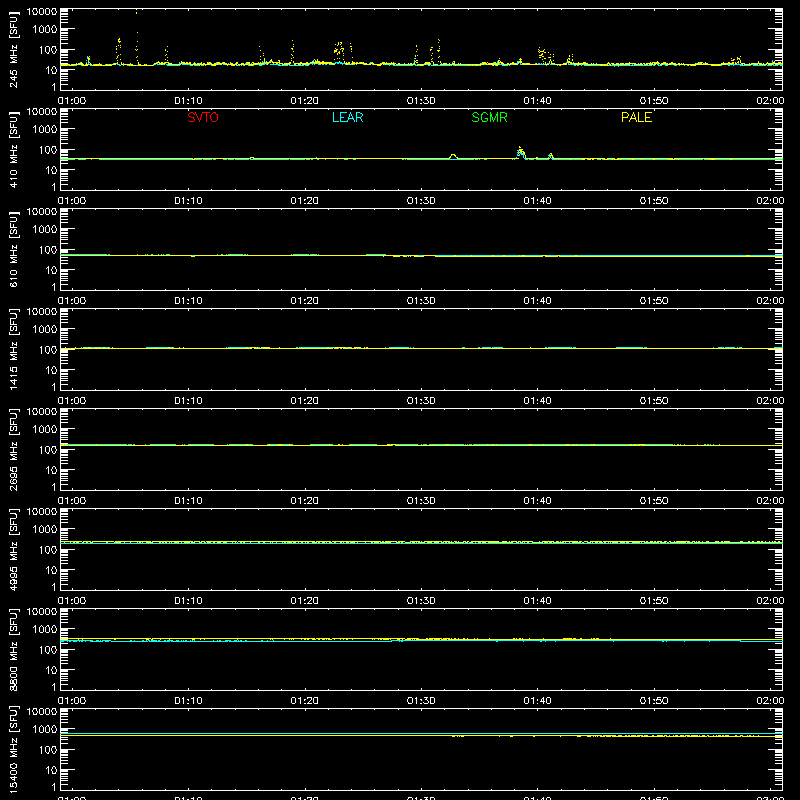Click the green SGMR station label
Screen dimensions: 800x800
point(489,117)
